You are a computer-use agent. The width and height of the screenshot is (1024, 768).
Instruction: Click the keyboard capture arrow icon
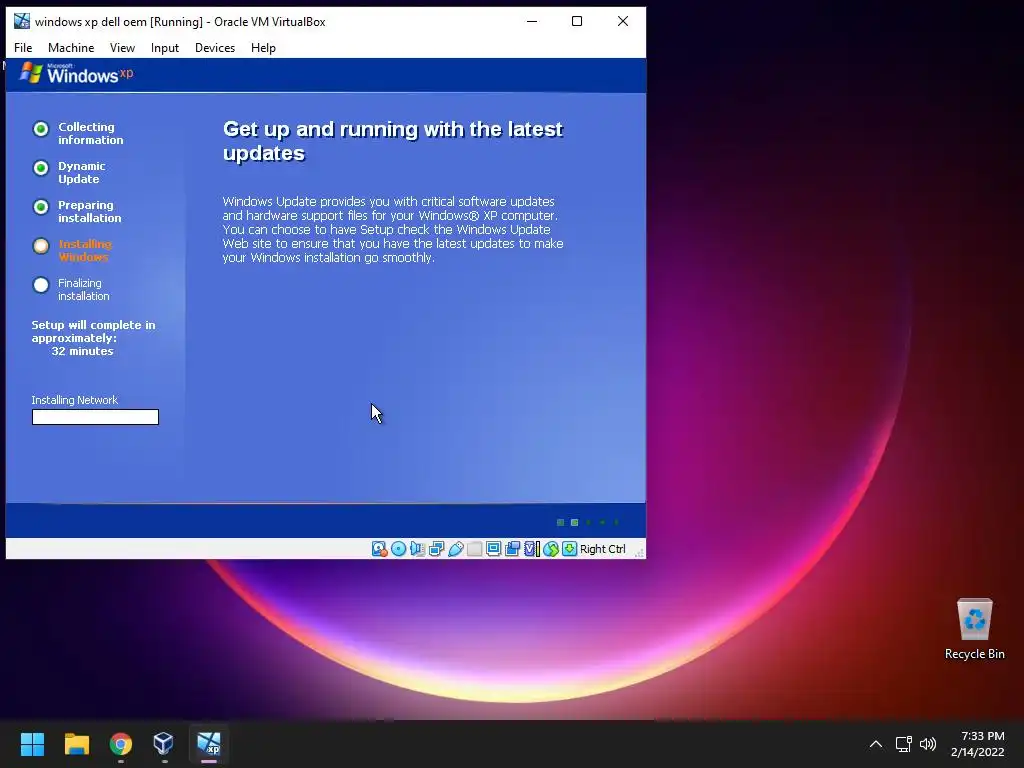569,549
